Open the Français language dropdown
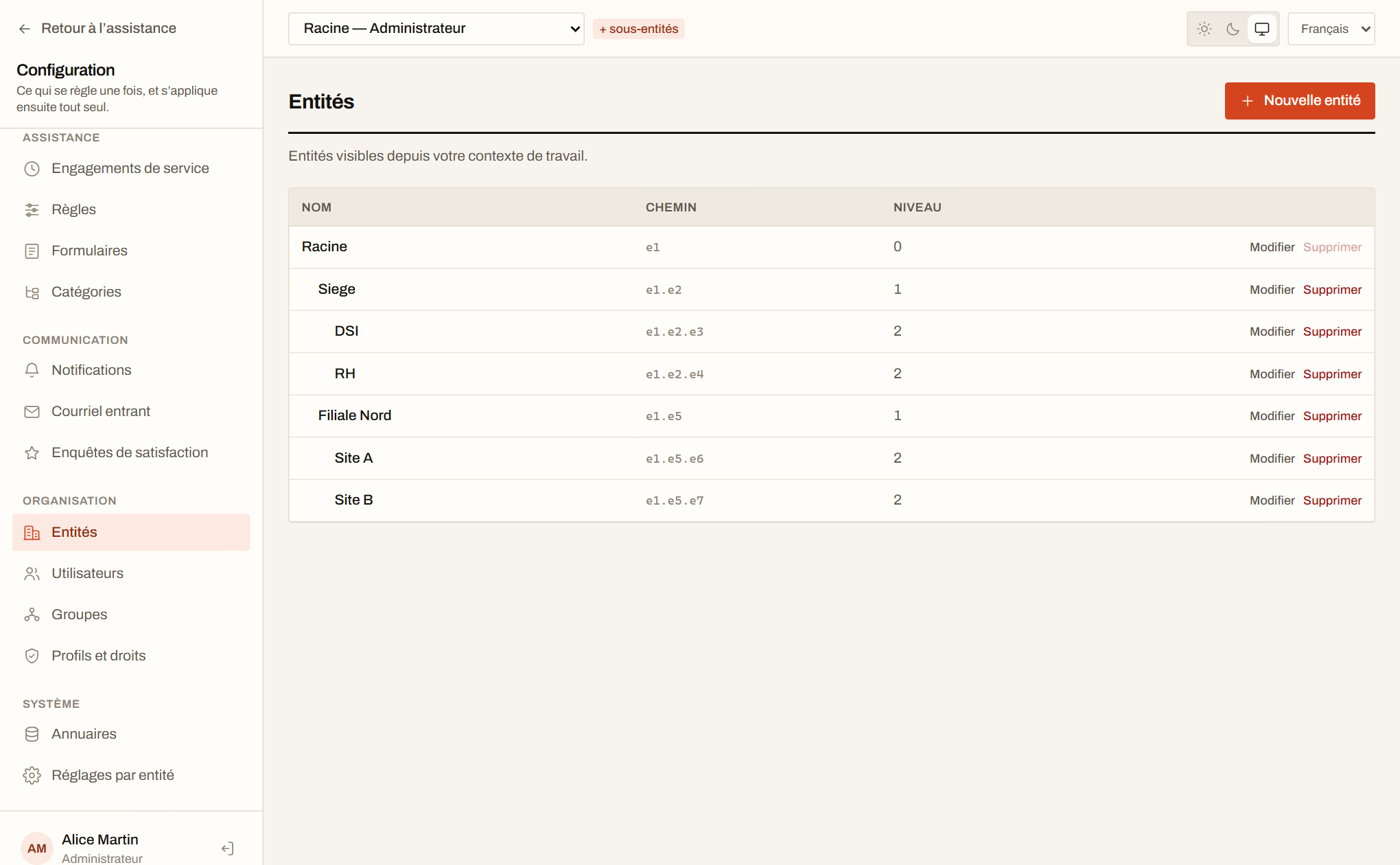Viewport: 1400px width, 865px height. click(1331, 29)
